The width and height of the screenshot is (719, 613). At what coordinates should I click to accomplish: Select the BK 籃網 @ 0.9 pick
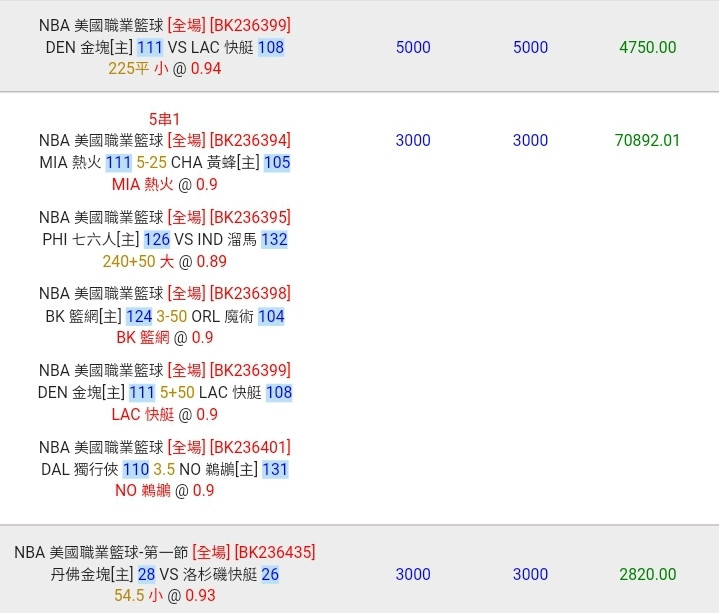(x=164, y=337)
